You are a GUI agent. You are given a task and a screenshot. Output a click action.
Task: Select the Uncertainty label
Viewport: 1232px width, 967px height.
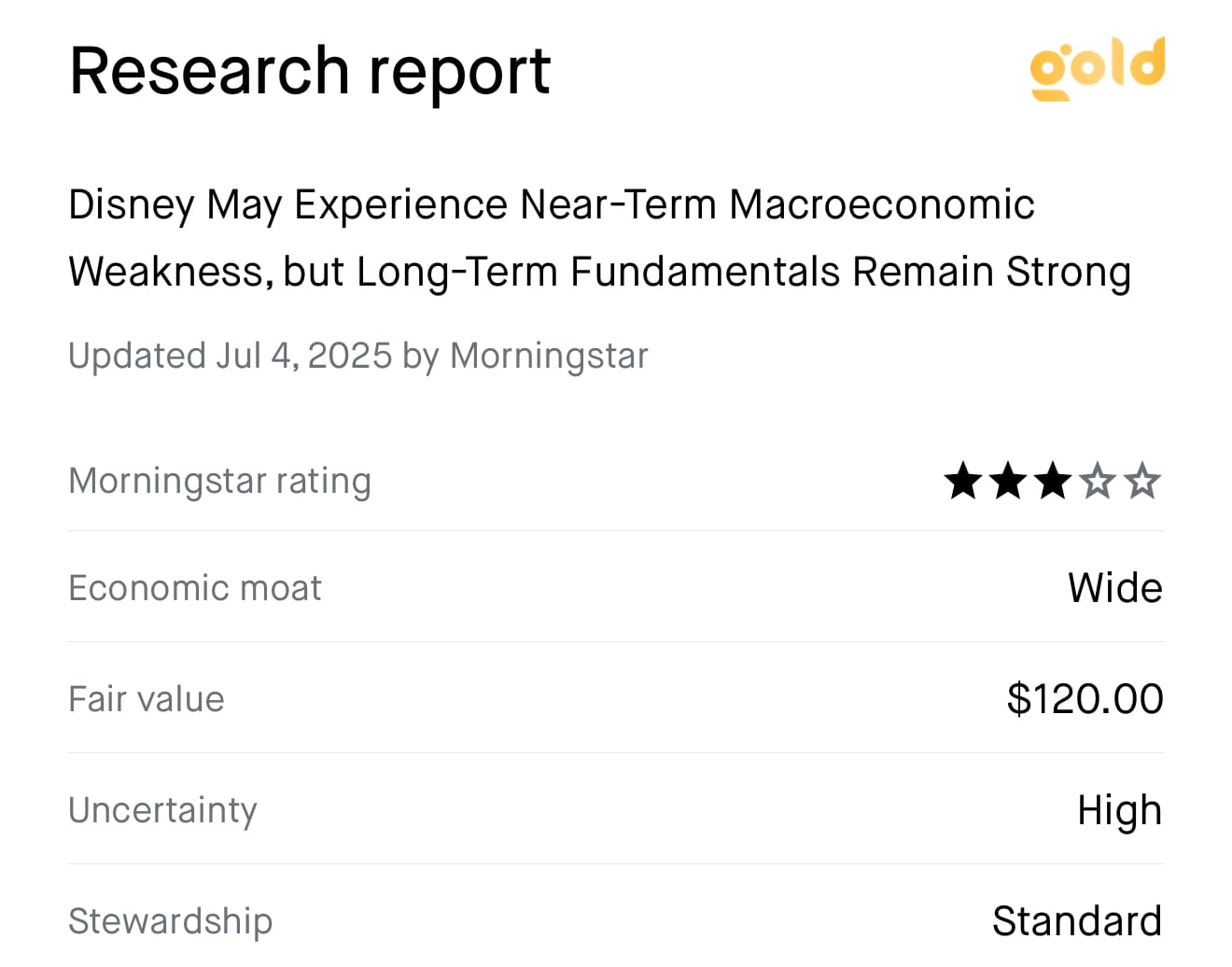coord(162,810)
